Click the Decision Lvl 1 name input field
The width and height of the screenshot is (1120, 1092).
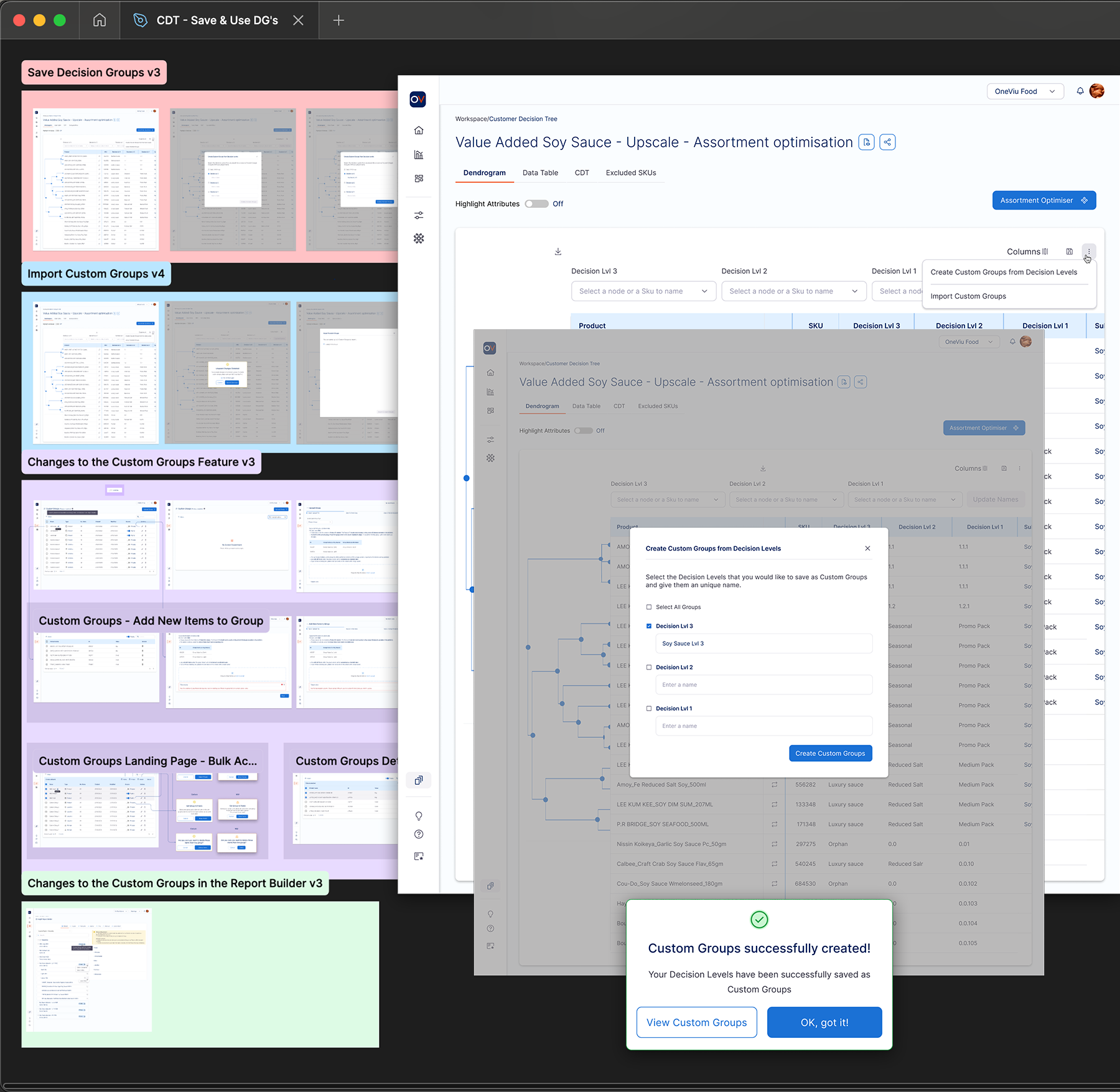coord(763,726)
